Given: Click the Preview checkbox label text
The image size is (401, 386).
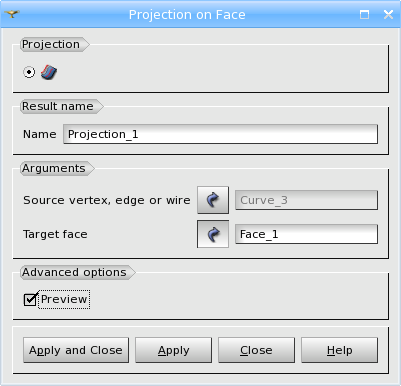Looking at the screenshot, I should 64,299.
